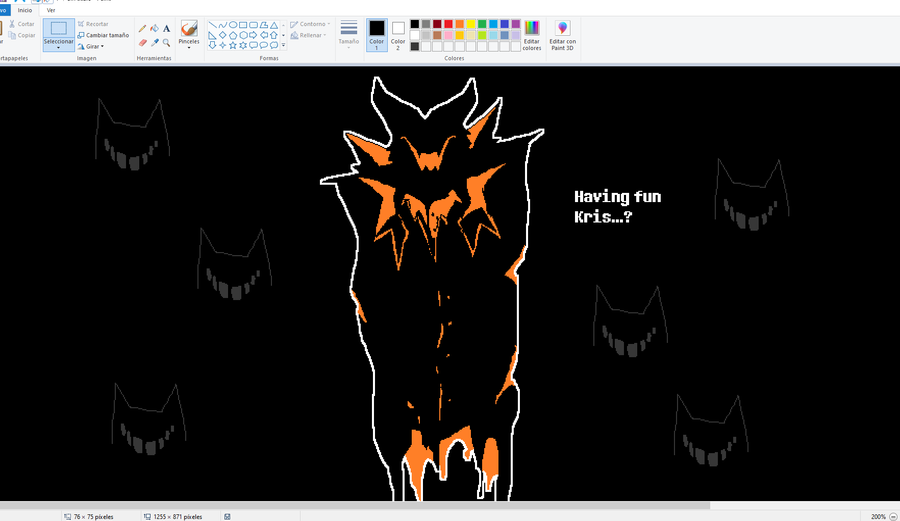Choose the Four-point star shape
This screenshot has height=521, width=900.
pos(223,45)
